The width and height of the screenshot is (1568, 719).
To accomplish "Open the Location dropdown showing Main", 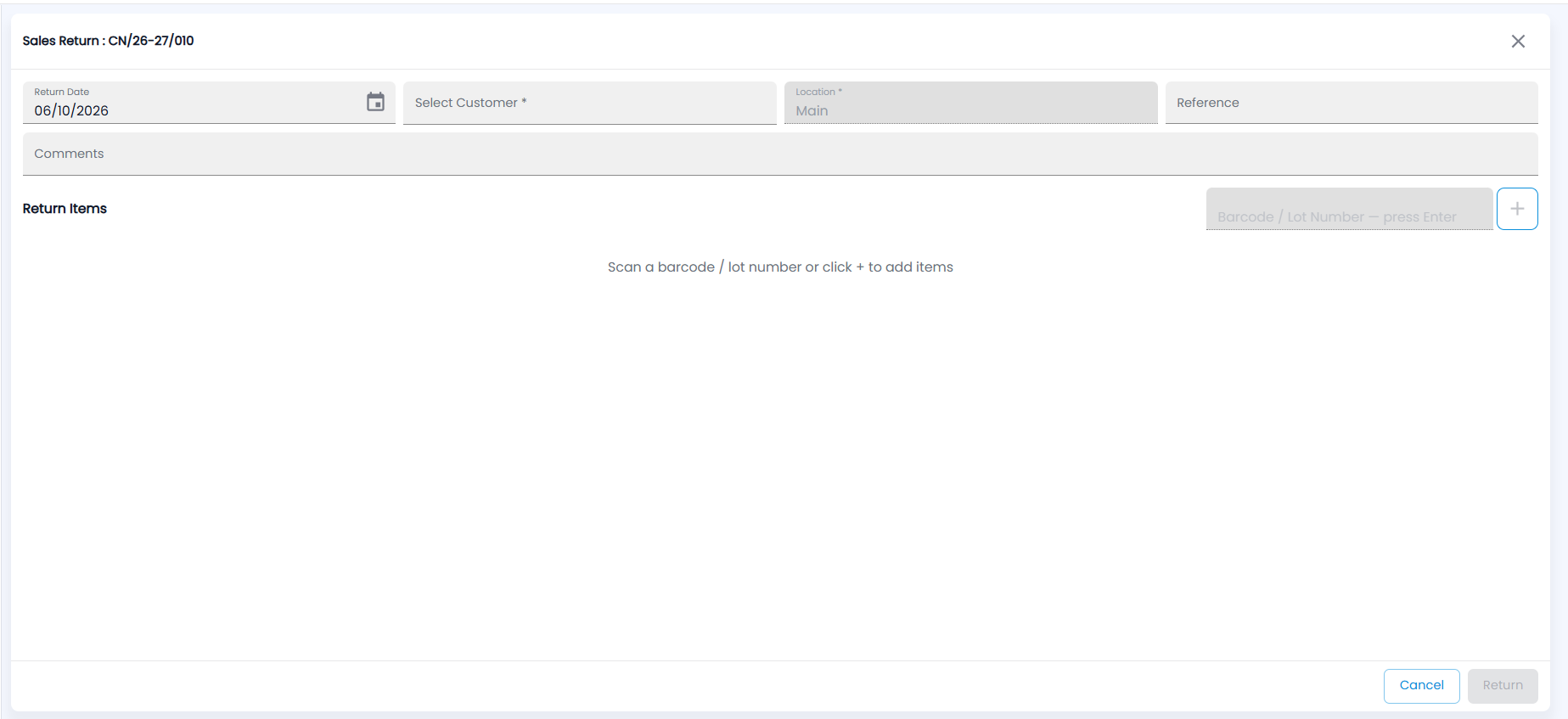I will pos(970,103).
